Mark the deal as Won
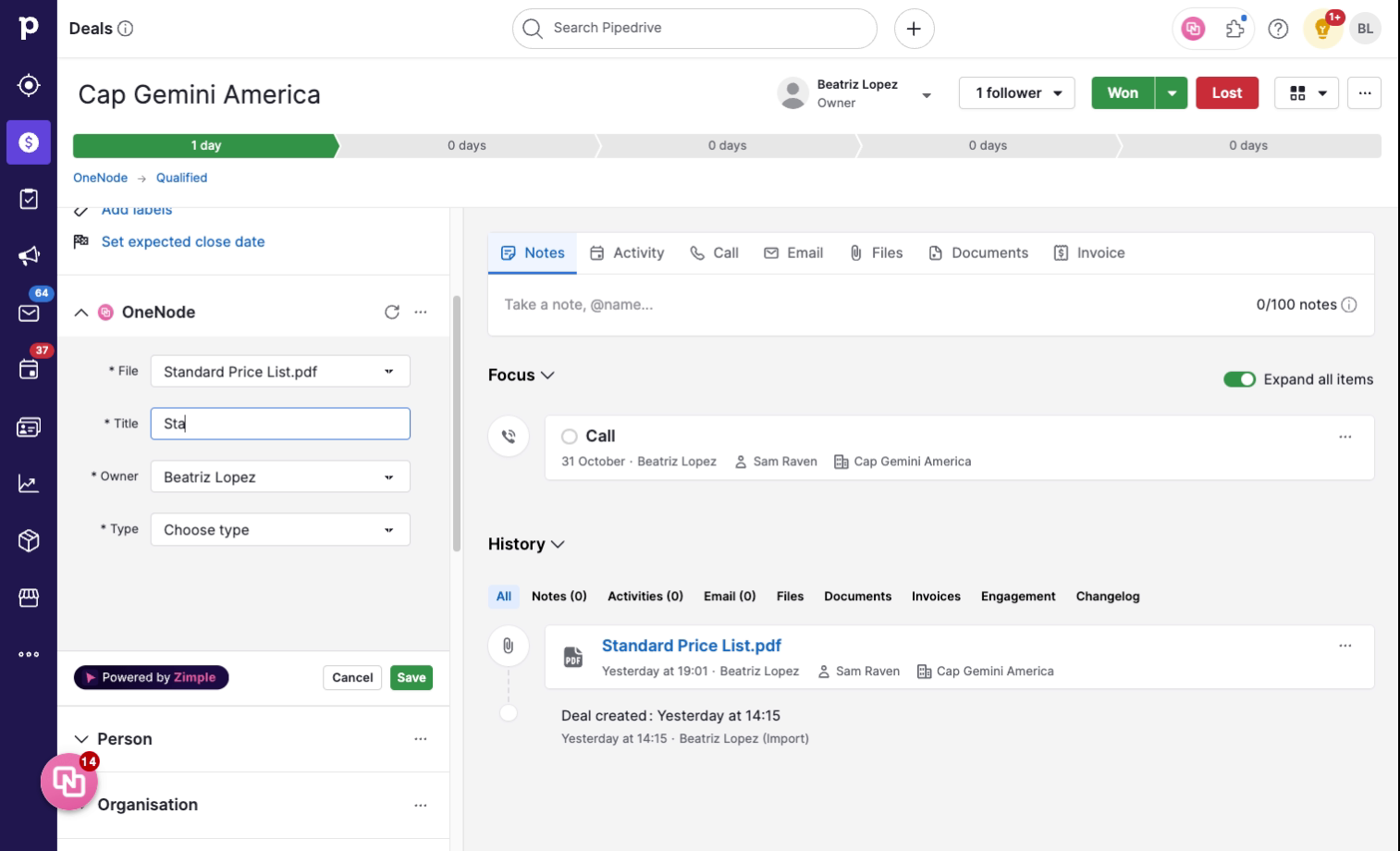The image size is (1400, 851). pyautogui.click(x=1123, y=93)
